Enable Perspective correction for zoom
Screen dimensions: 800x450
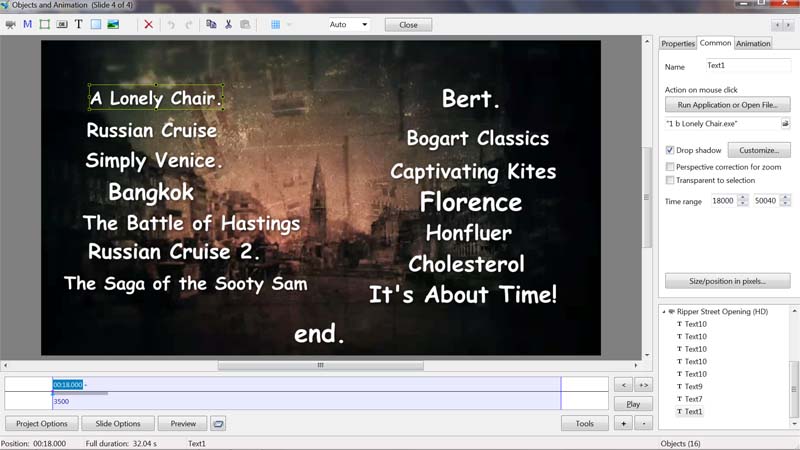[670, 167]
